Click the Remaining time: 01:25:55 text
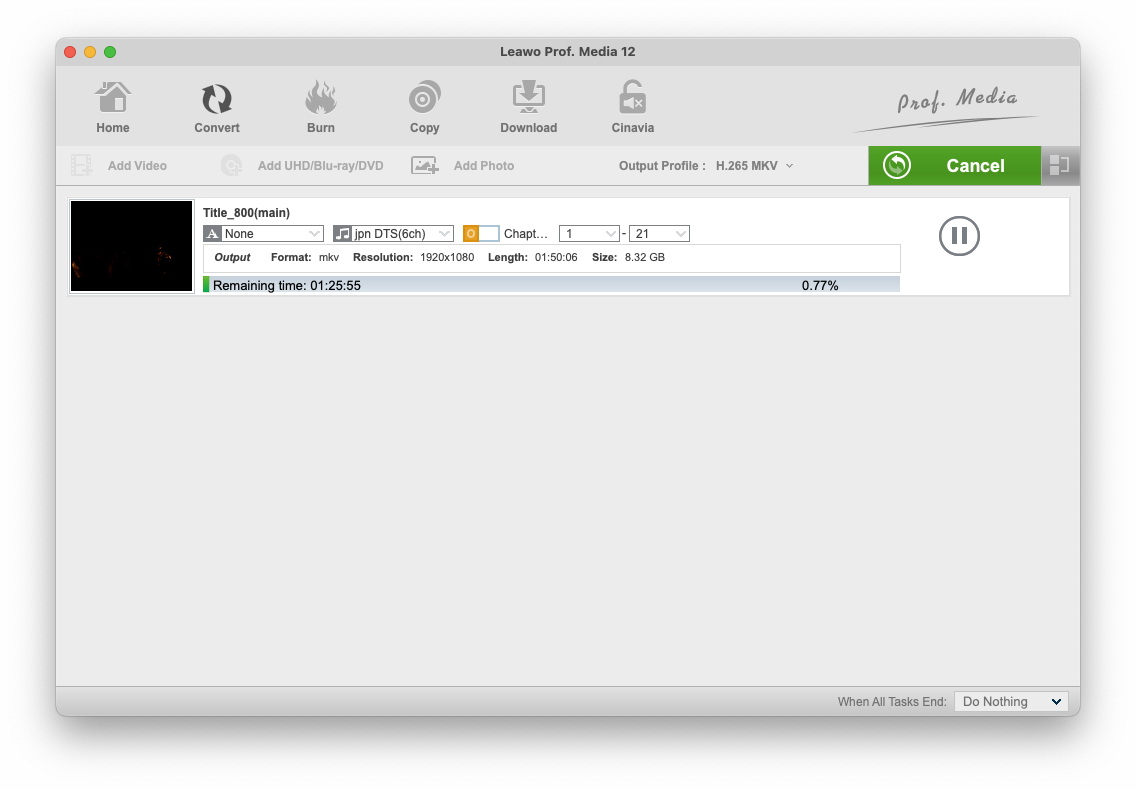The image size is (1136, 790). click(287, 286)
